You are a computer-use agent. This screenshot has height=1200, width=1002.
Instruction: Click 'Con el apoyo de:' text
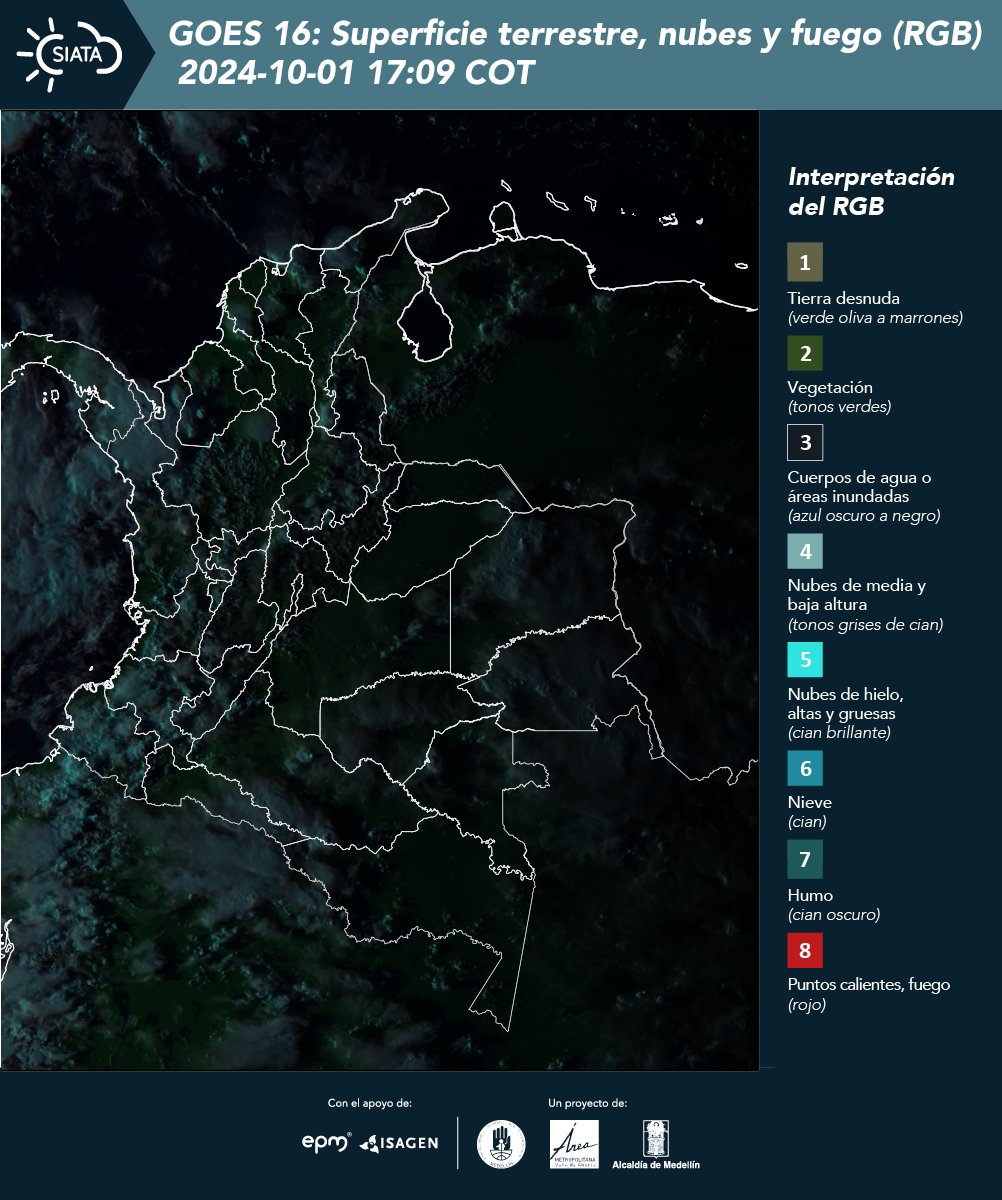(x=370, y=1103)
